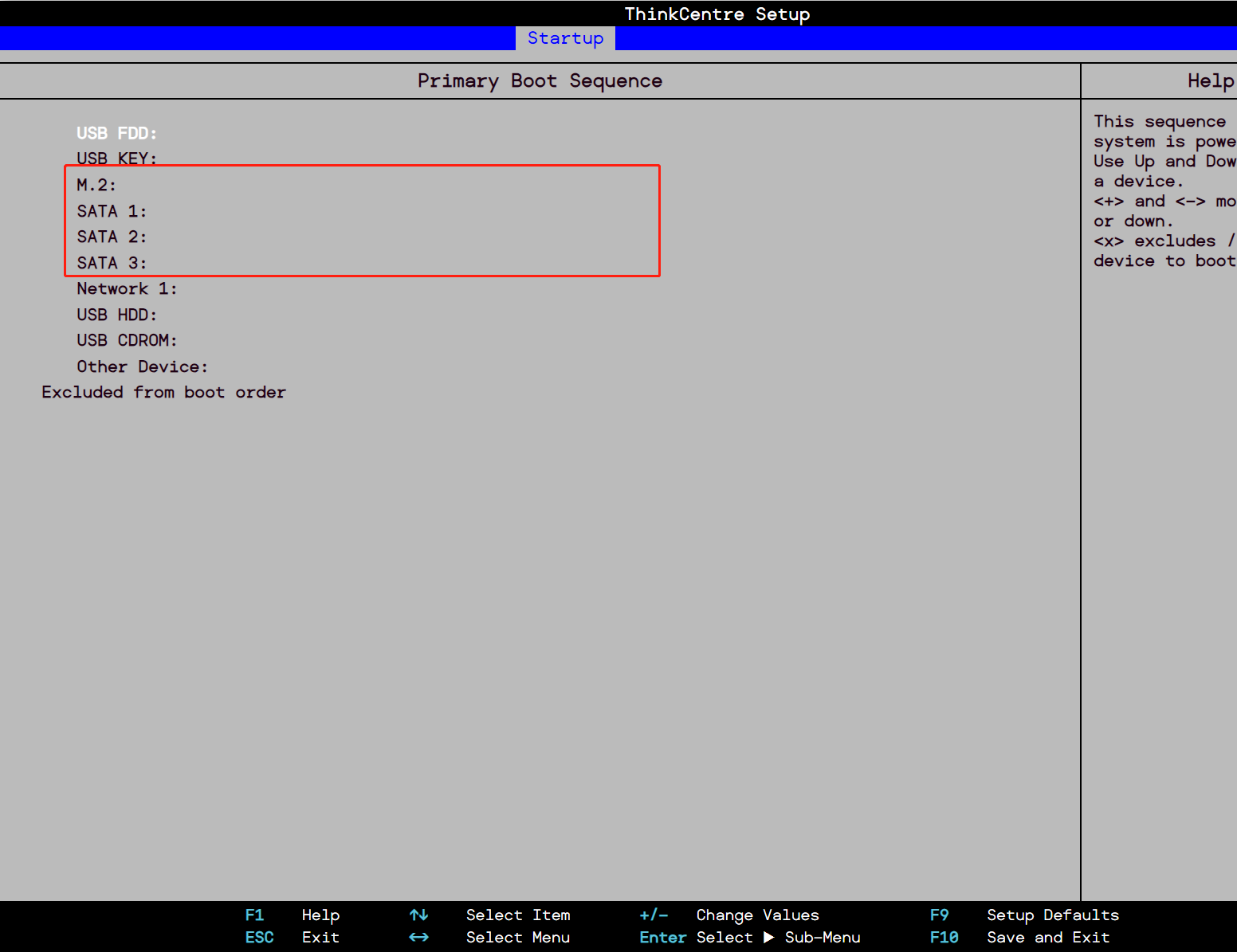Select USB CDROM boot entry
This screenshot has width=1237, height=952.
tap(127, 340)
